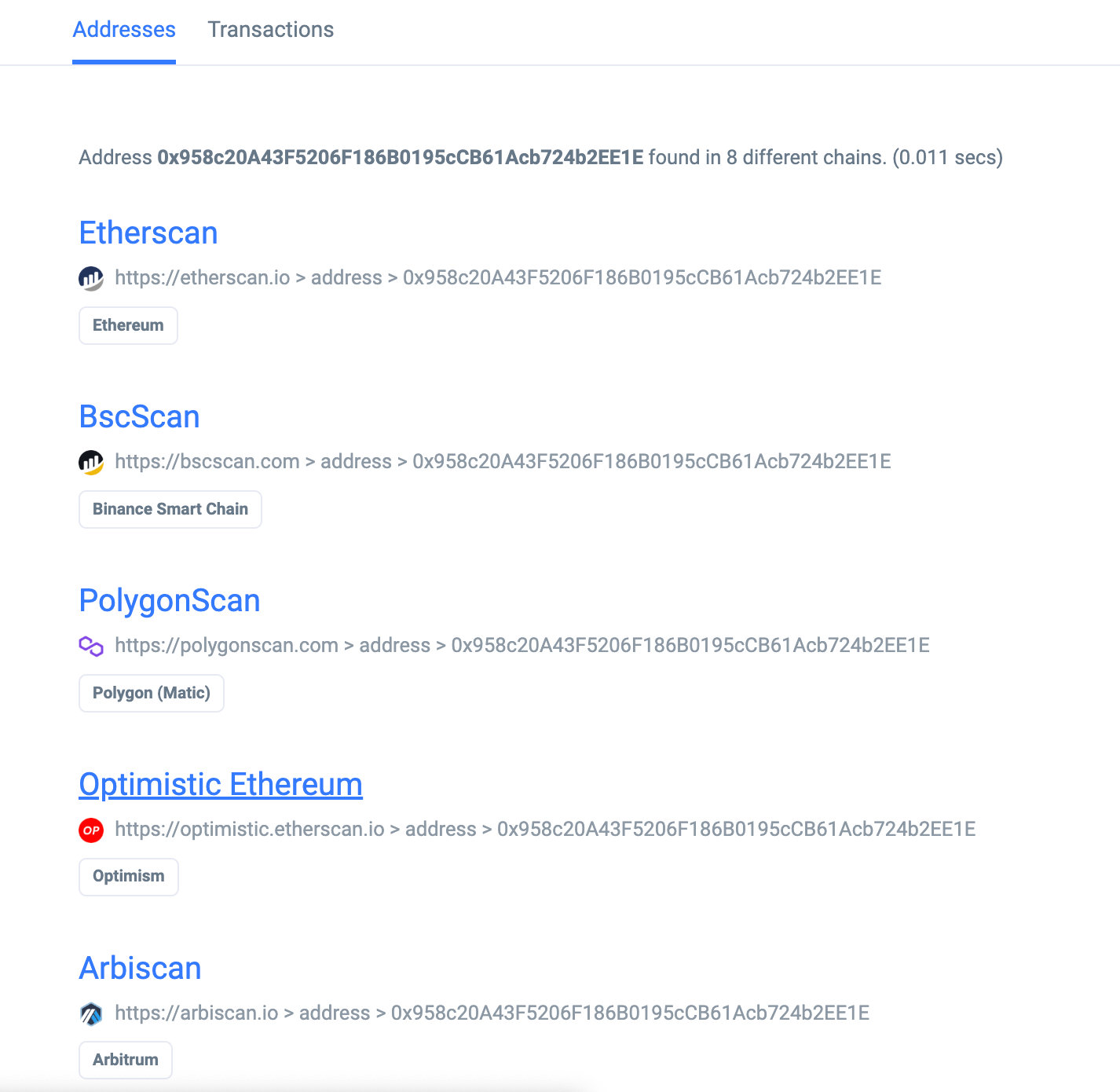Select the Addresses tab
This screenshot has width=1120, height=1092.
[124, 30]
